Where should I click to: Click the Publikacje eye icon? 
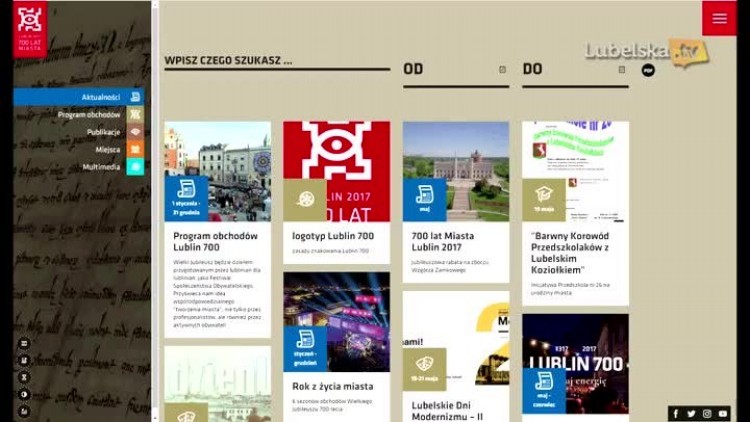(135, 132)
